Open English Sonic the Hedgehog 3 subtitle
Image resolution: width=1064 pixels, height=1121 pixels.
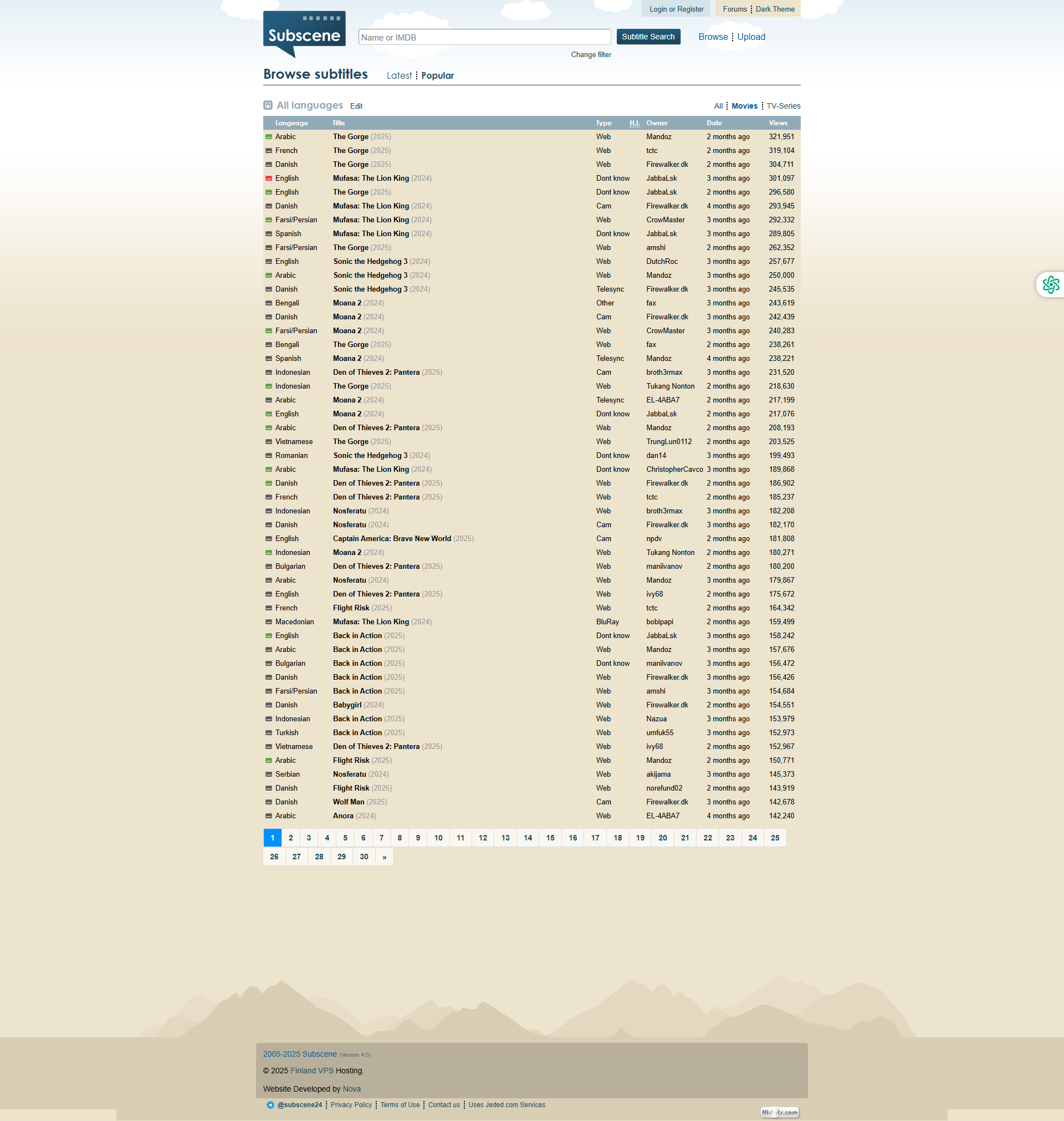[x=382, y=262]
